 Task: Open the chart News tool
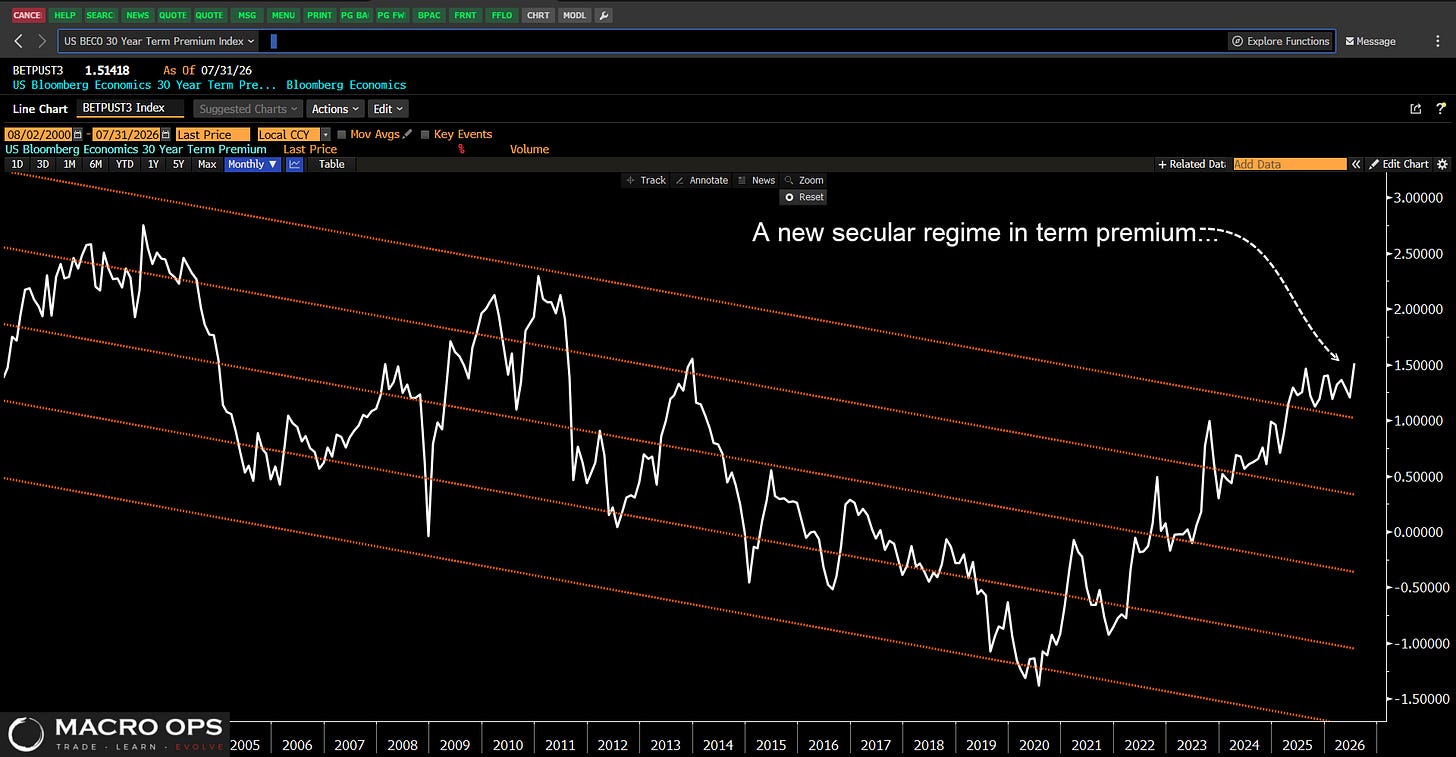point(756,180)
